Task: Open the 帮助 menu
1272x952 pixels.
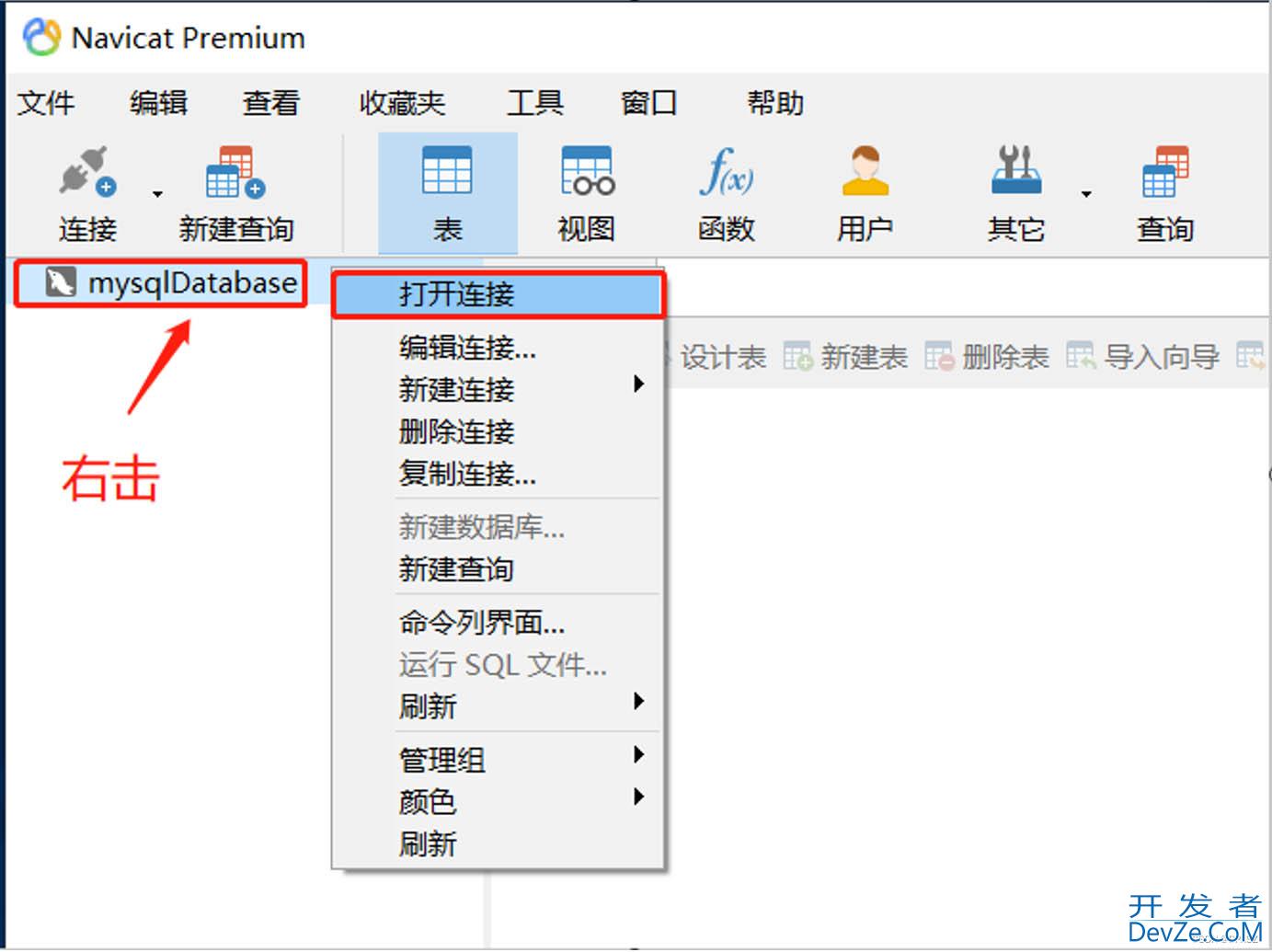Action: coord(775,102)
